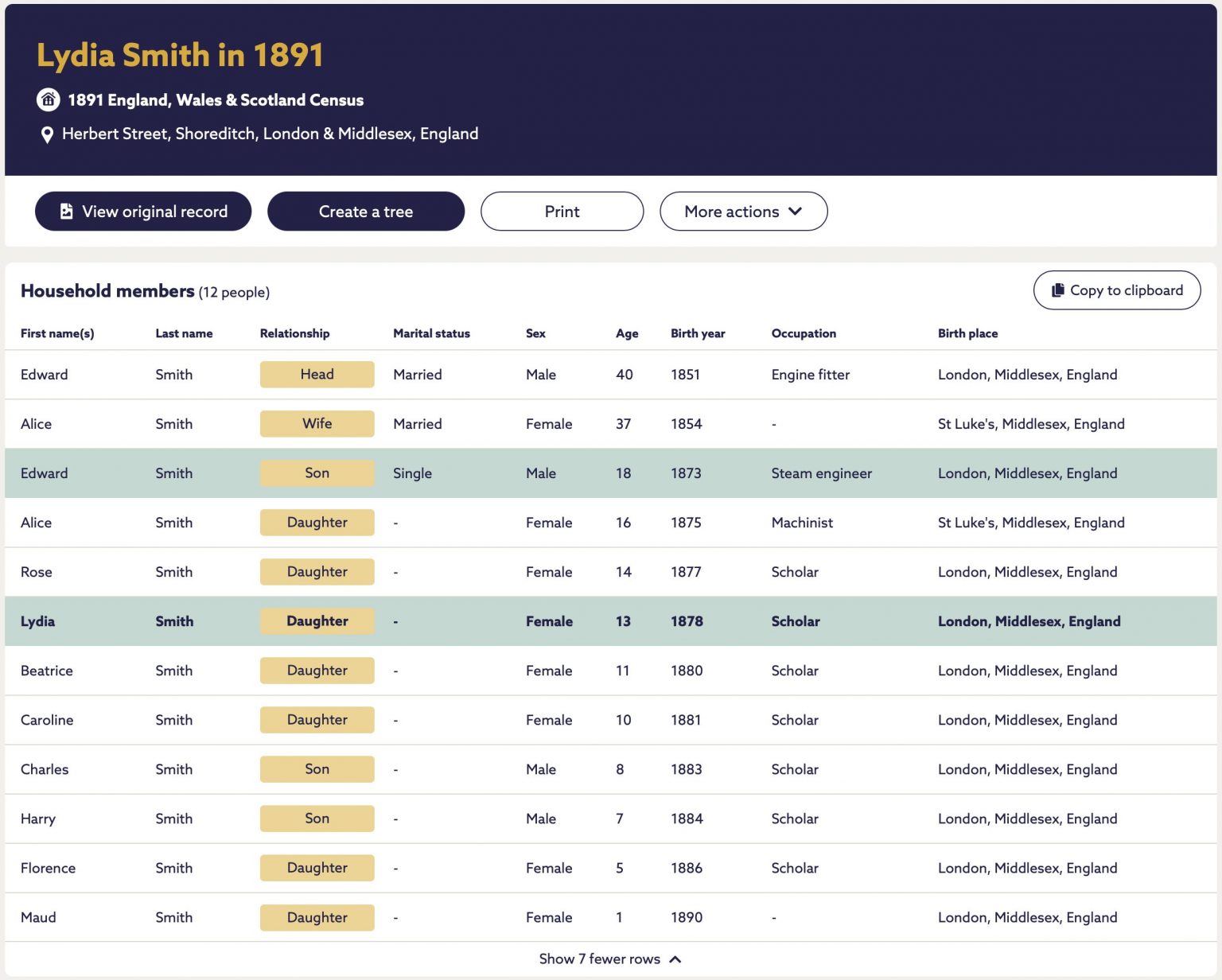Click the 1891 England, Wales & Scotland Census title
1222x980 pixels.
(x=216, y=100)
